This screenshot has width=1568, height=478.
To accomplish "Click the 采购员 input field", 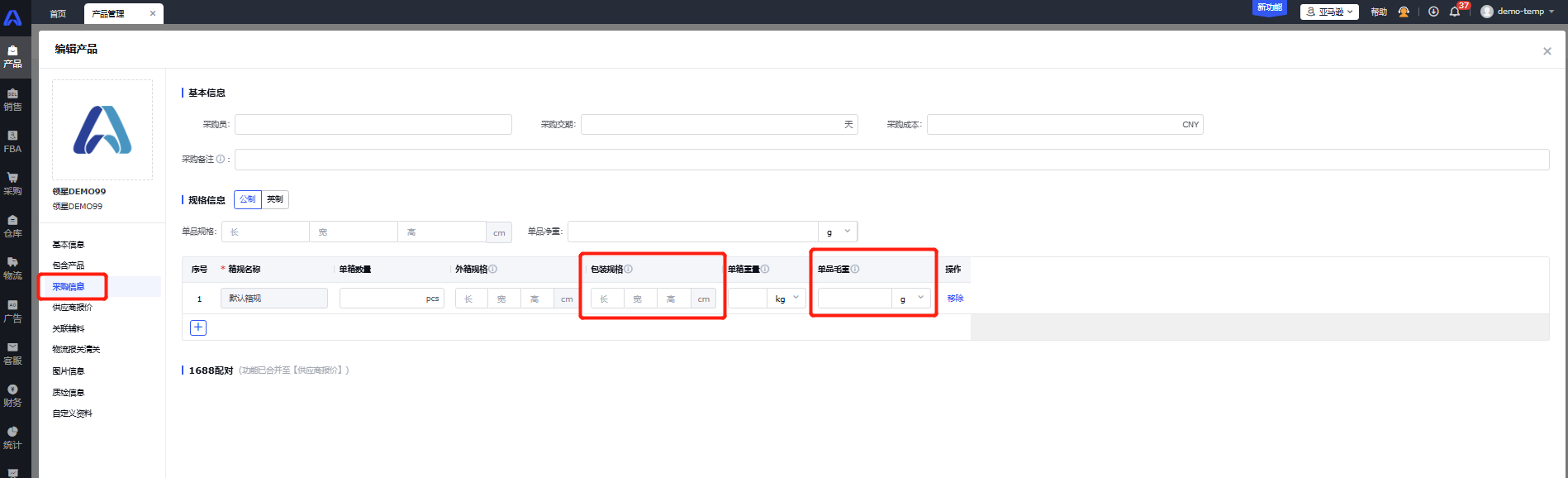I will click(x=373, y=125).
